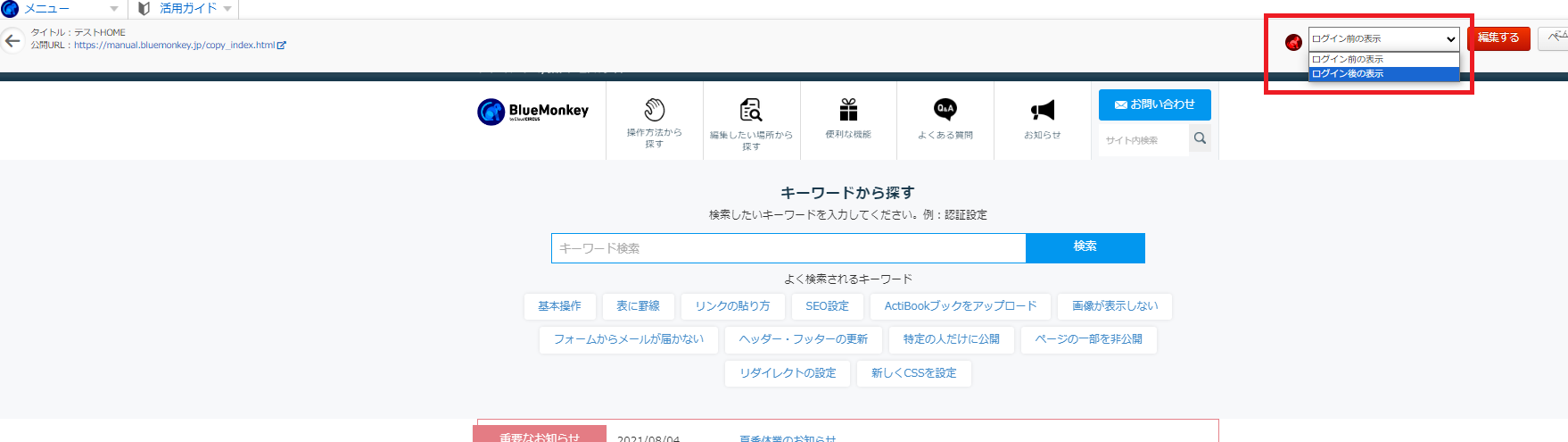Click the blue 検索 button
Screen dimensions: 1568x442
click(x=1085, y=247)
